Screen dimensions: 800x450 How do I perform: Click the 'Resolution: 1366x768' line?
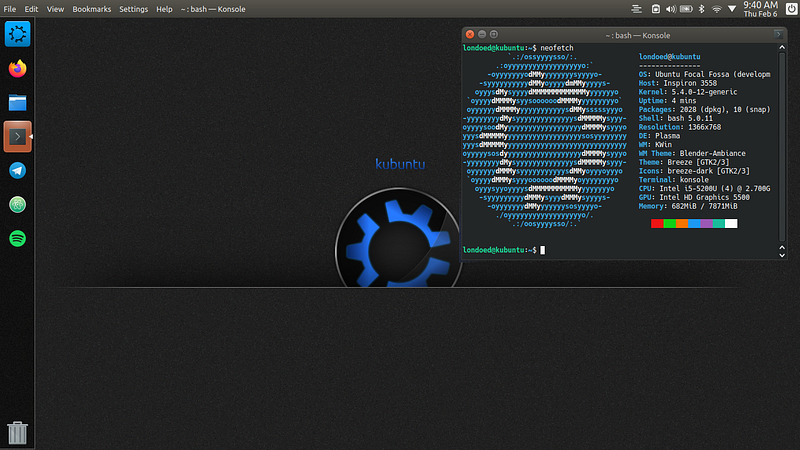680,127
